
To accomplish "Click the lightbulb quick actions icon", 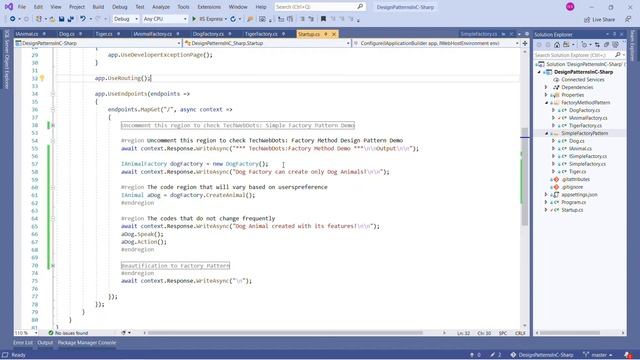I will tap(42, 78).
